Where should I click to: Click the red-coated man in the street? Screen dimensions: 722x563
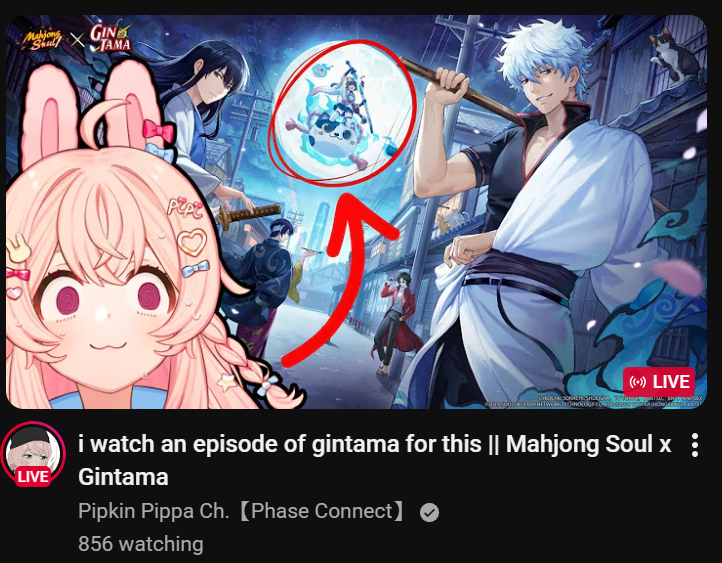click(395, 322)
